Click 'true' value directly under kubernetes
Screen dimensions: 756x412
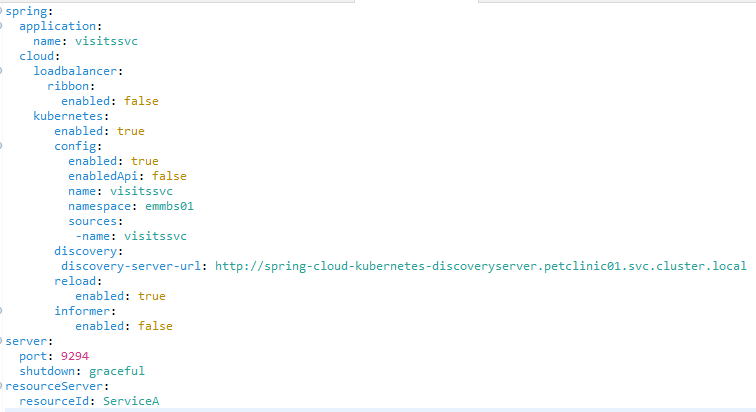131,131
